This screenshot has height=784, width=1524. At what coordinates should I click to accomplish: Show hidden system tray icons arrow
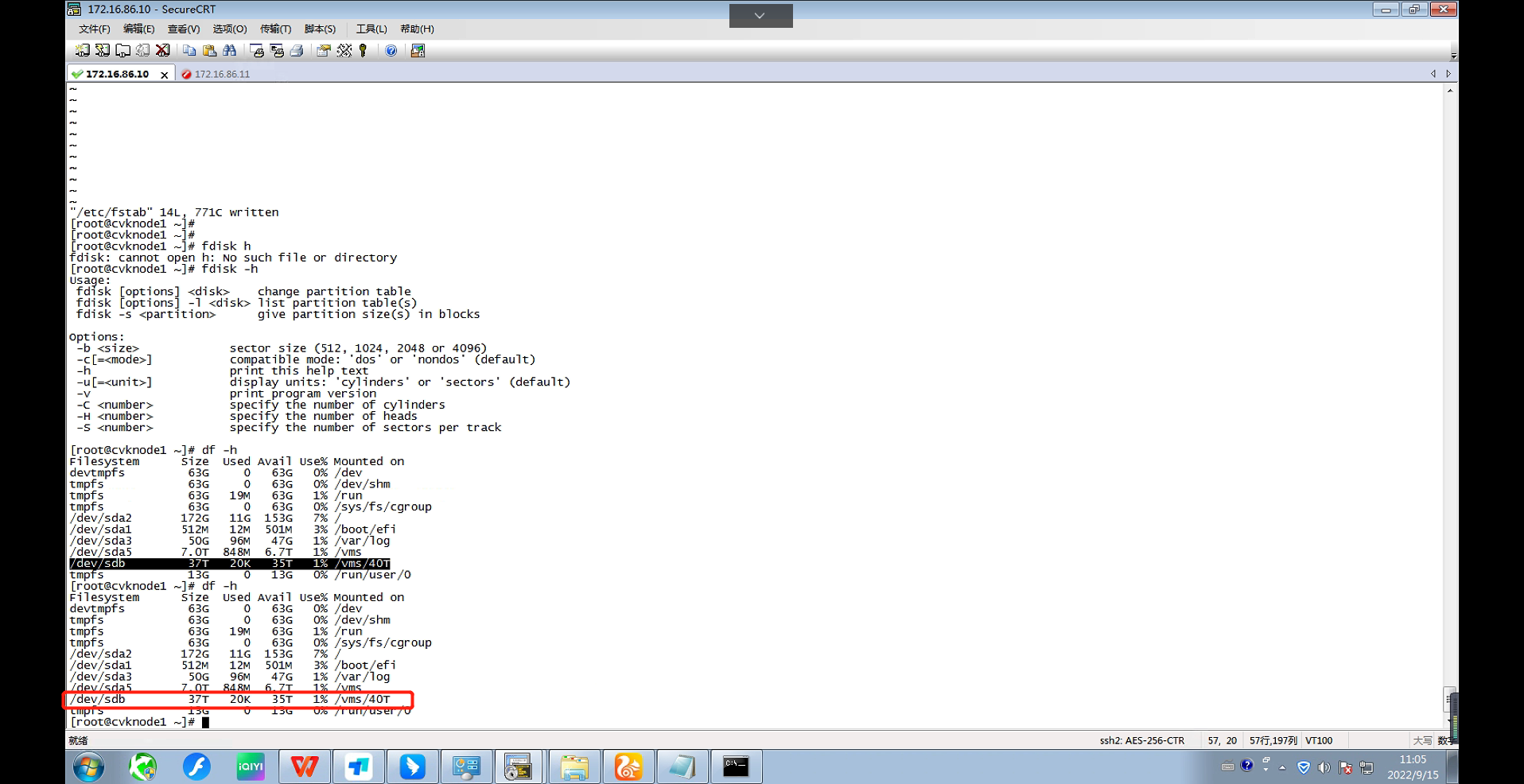(x=1282, y=767)
